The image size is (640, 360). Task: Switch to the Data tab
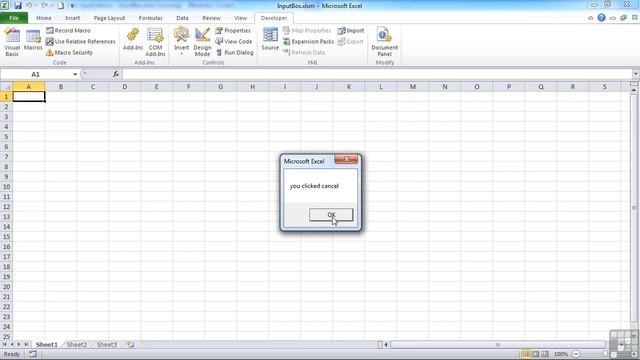coord(182,18)
